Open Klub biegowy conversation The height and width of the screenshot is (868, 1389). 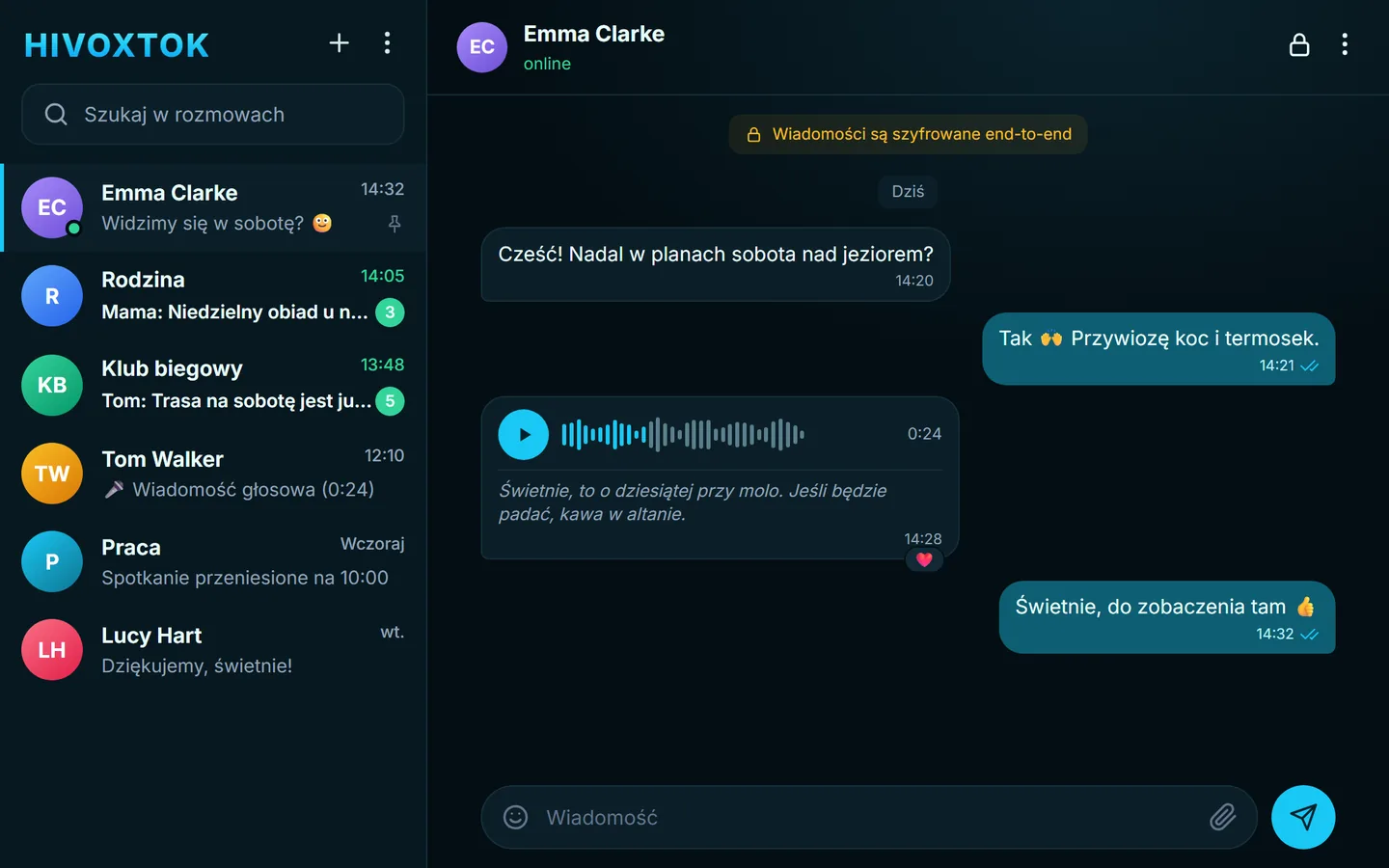click(x=213, y=385)
